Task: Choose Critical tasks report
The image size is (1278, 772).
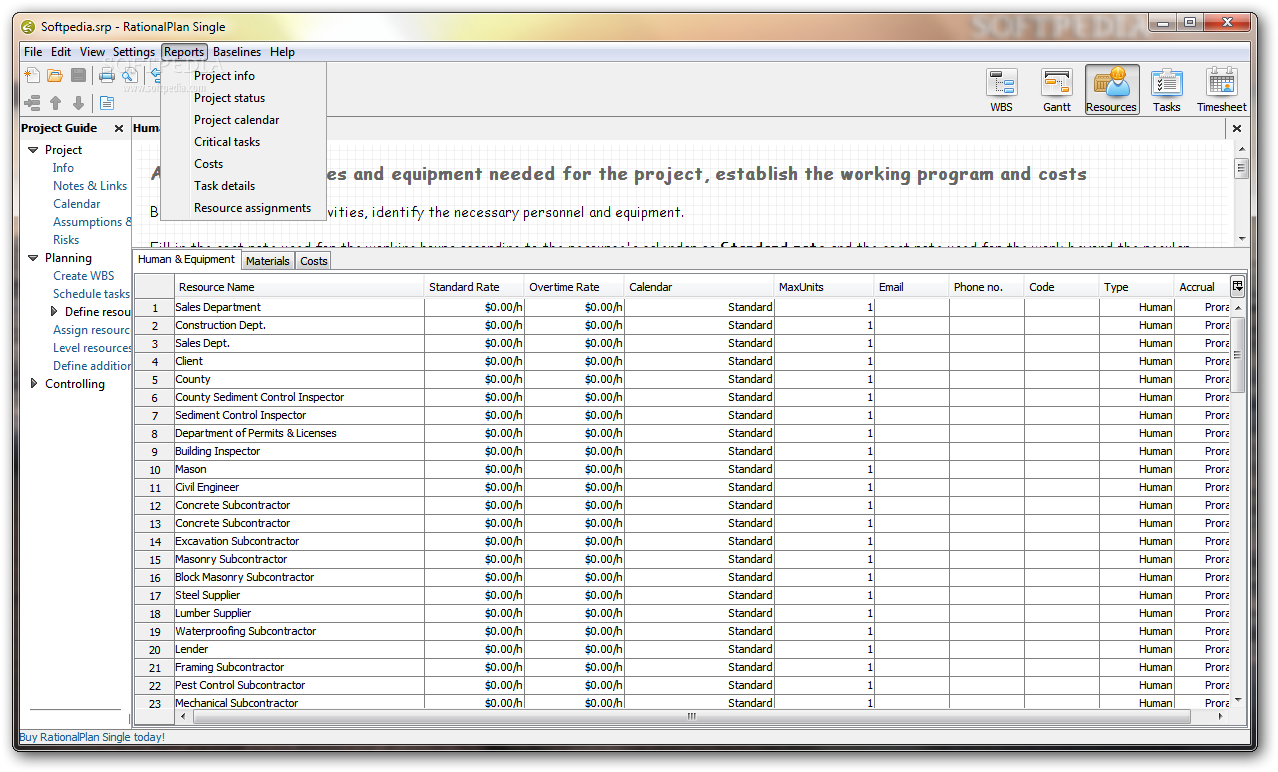Action: coord(243,142)
